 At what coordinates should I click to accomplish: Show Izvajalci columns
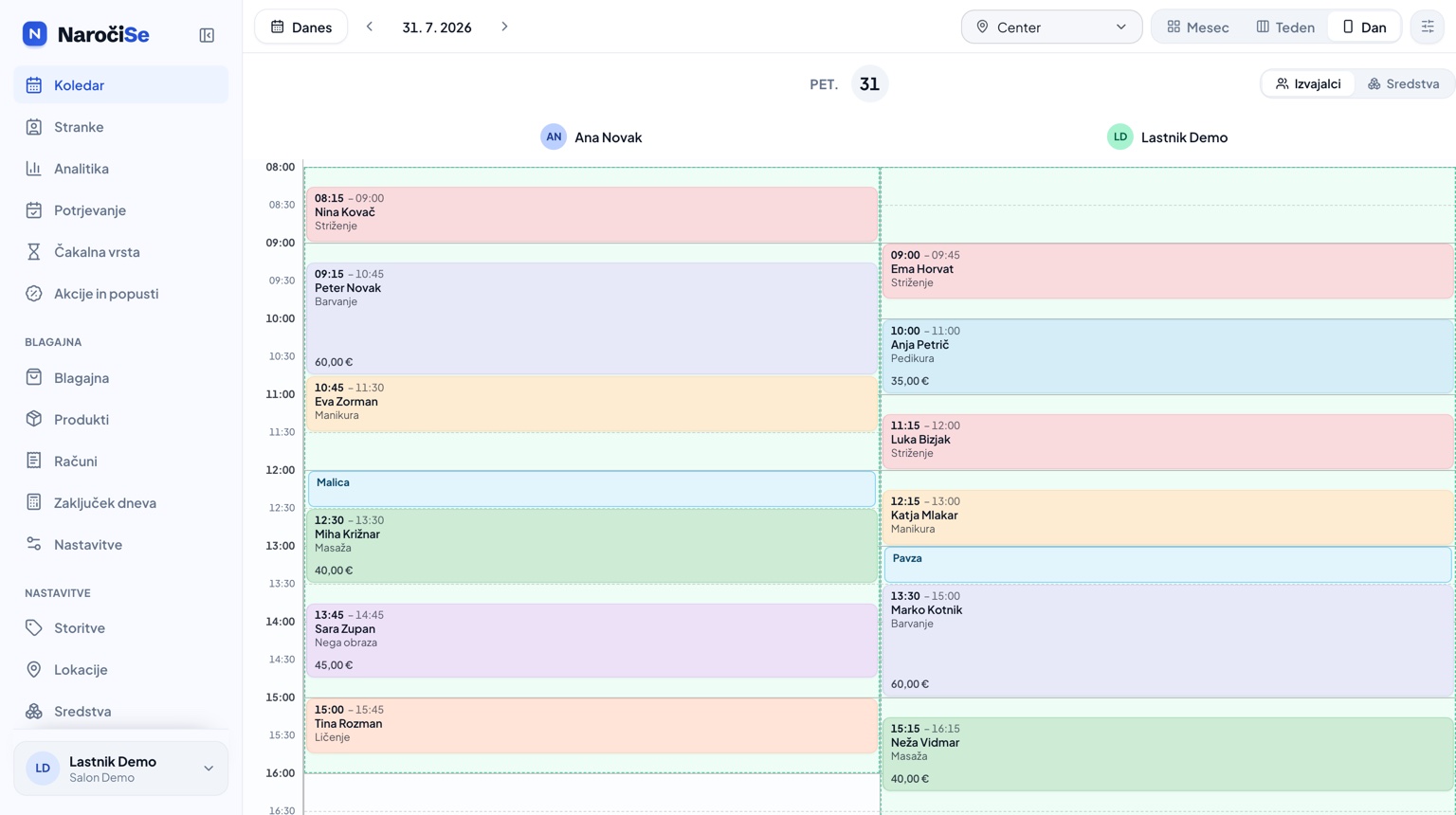click(x=1308, y=83)
